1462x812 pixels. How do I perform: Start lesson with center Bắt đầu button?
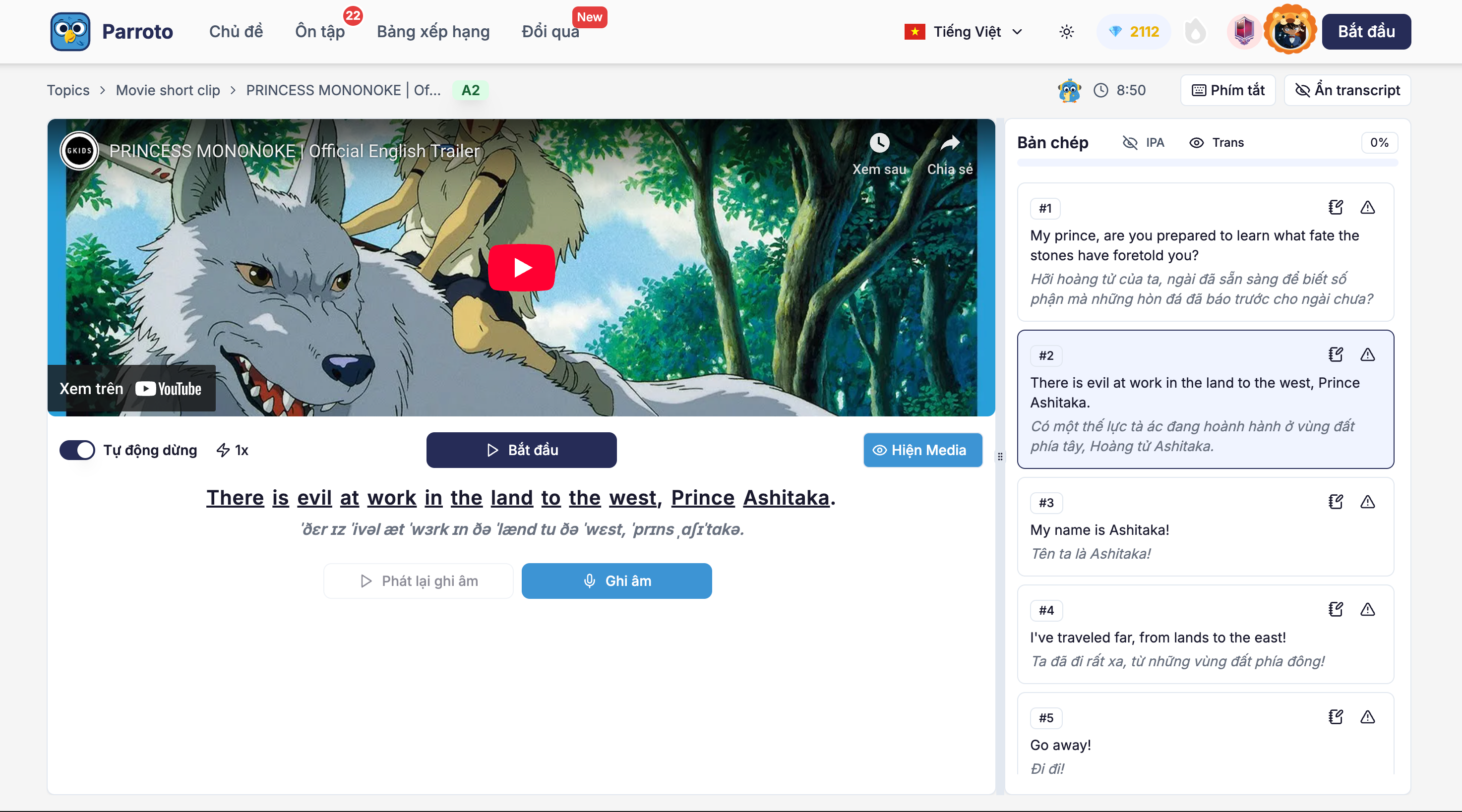tap(522, 450)
